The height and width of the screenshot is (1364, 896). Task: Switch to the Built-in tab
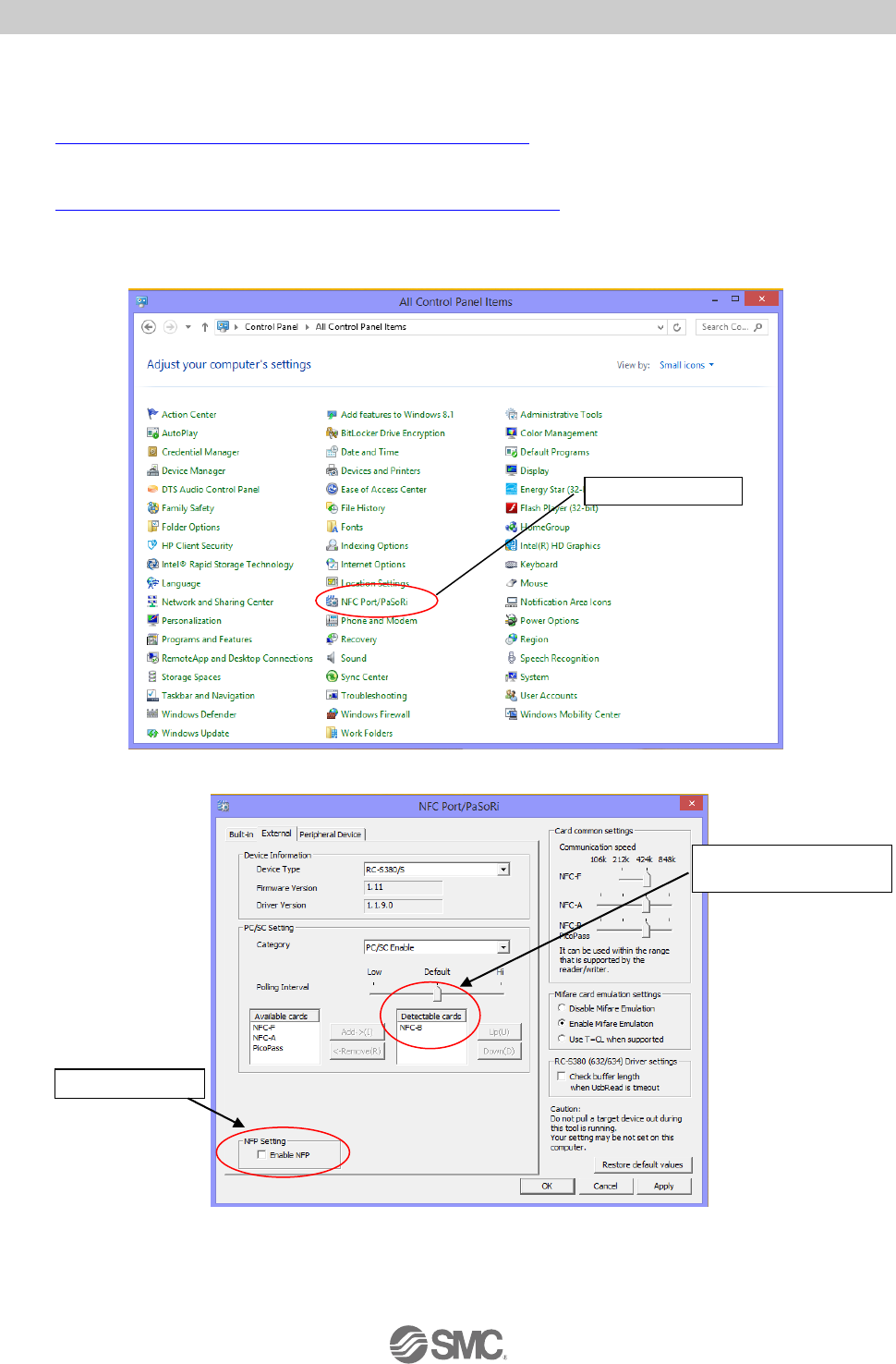pyautogui.click(x=241, y=834)
